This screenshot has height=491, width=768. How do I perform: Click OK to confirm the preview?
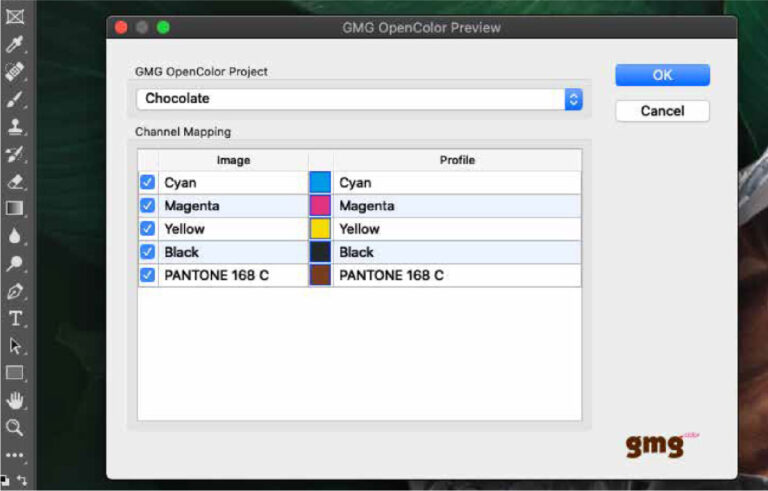coord(662,75)
